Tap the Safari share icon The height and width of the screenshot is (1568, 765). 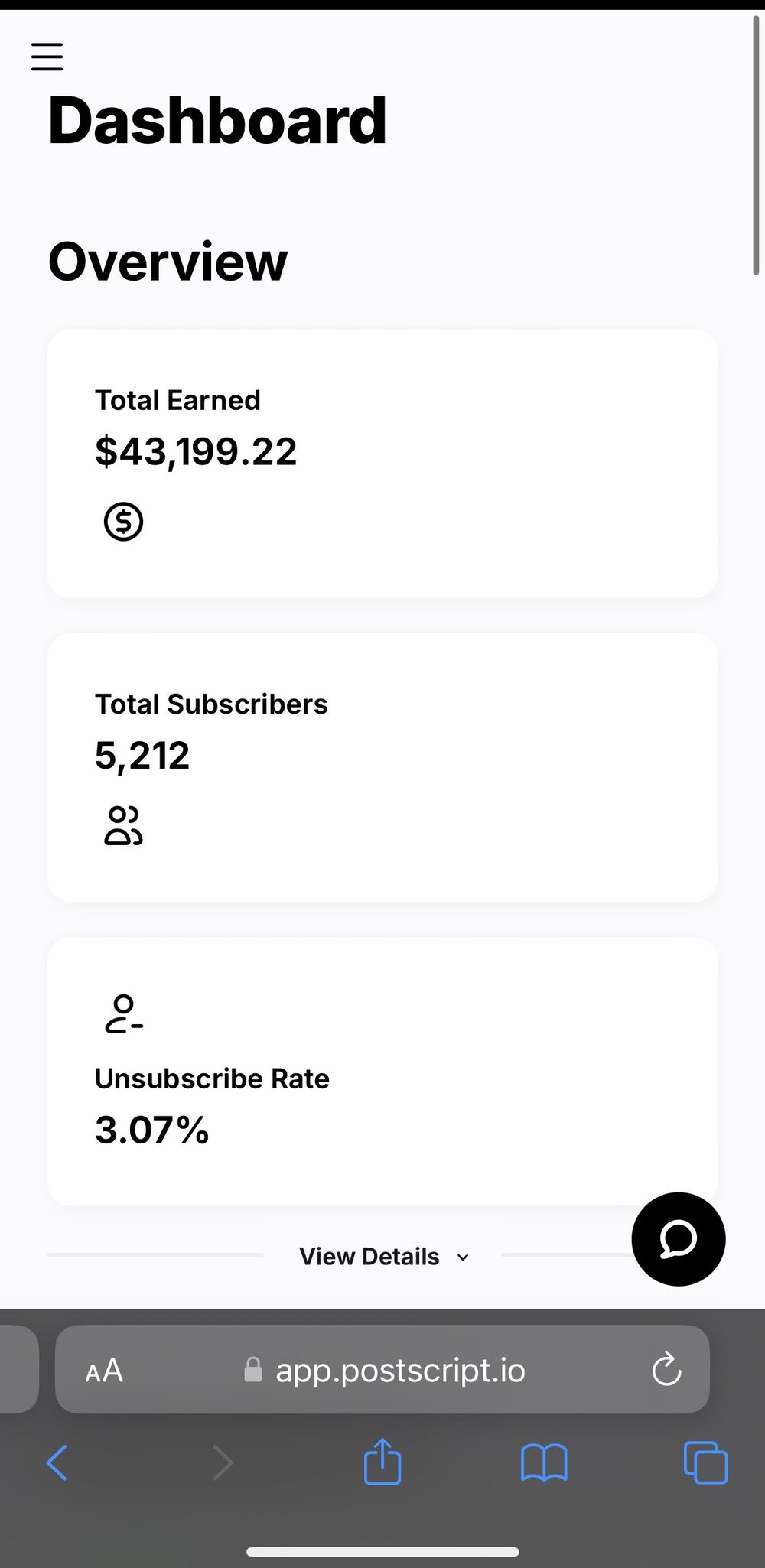tap(382, 1462)
